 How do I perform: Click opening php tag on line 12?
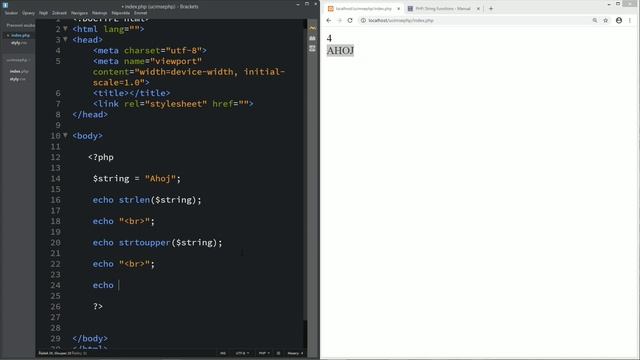pyautogui.click(x=101, y=157)
